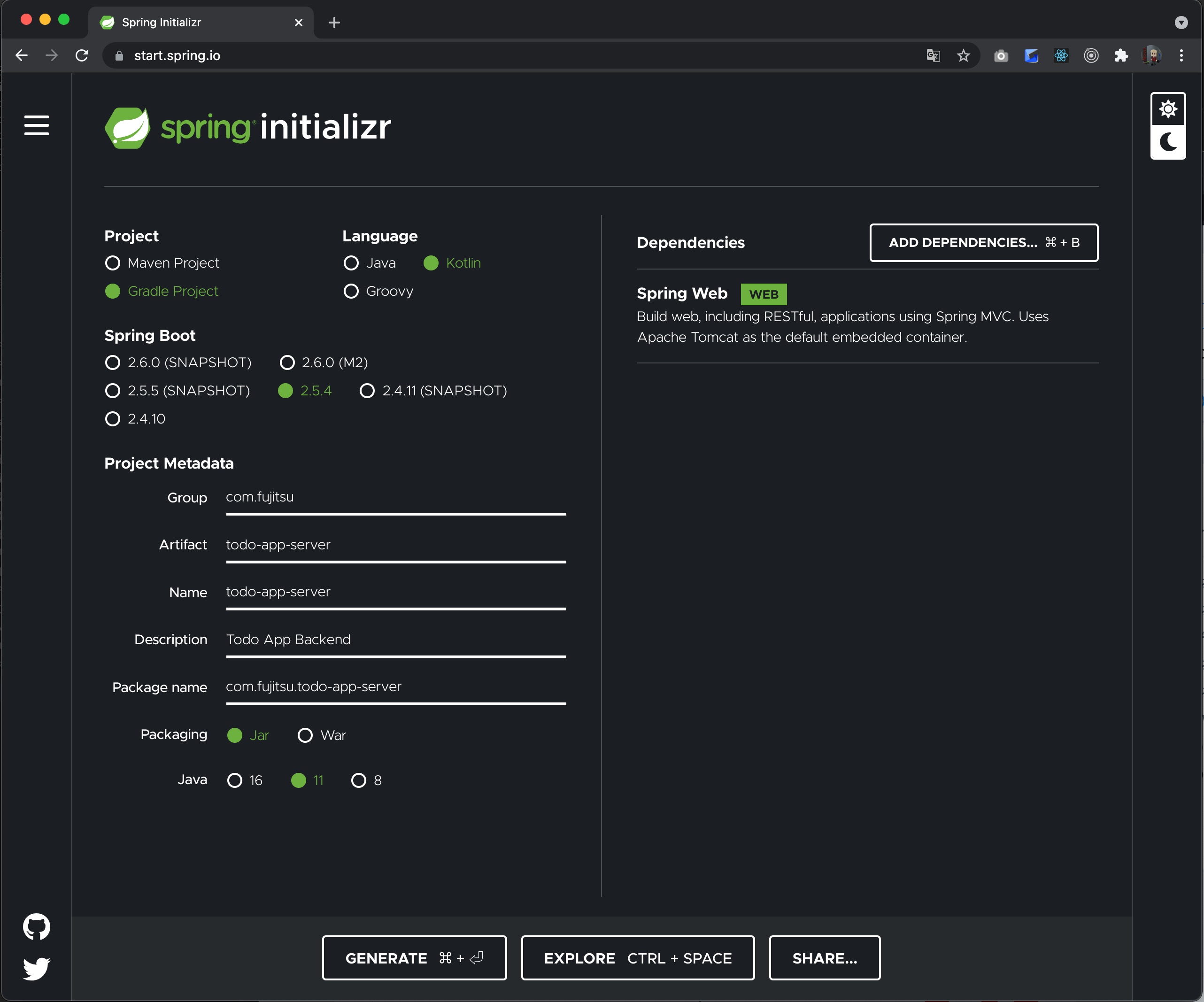1204x1002 pixels.
Task: Open the Twitter bird icon link
Action: [37, 969]
